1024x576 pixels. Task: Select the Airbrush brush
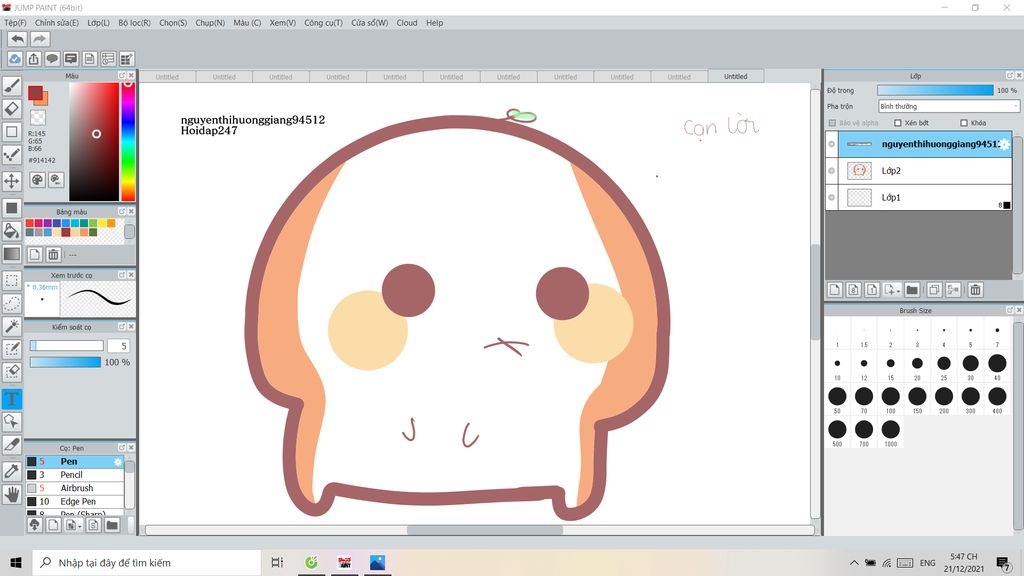coord(75,488)
